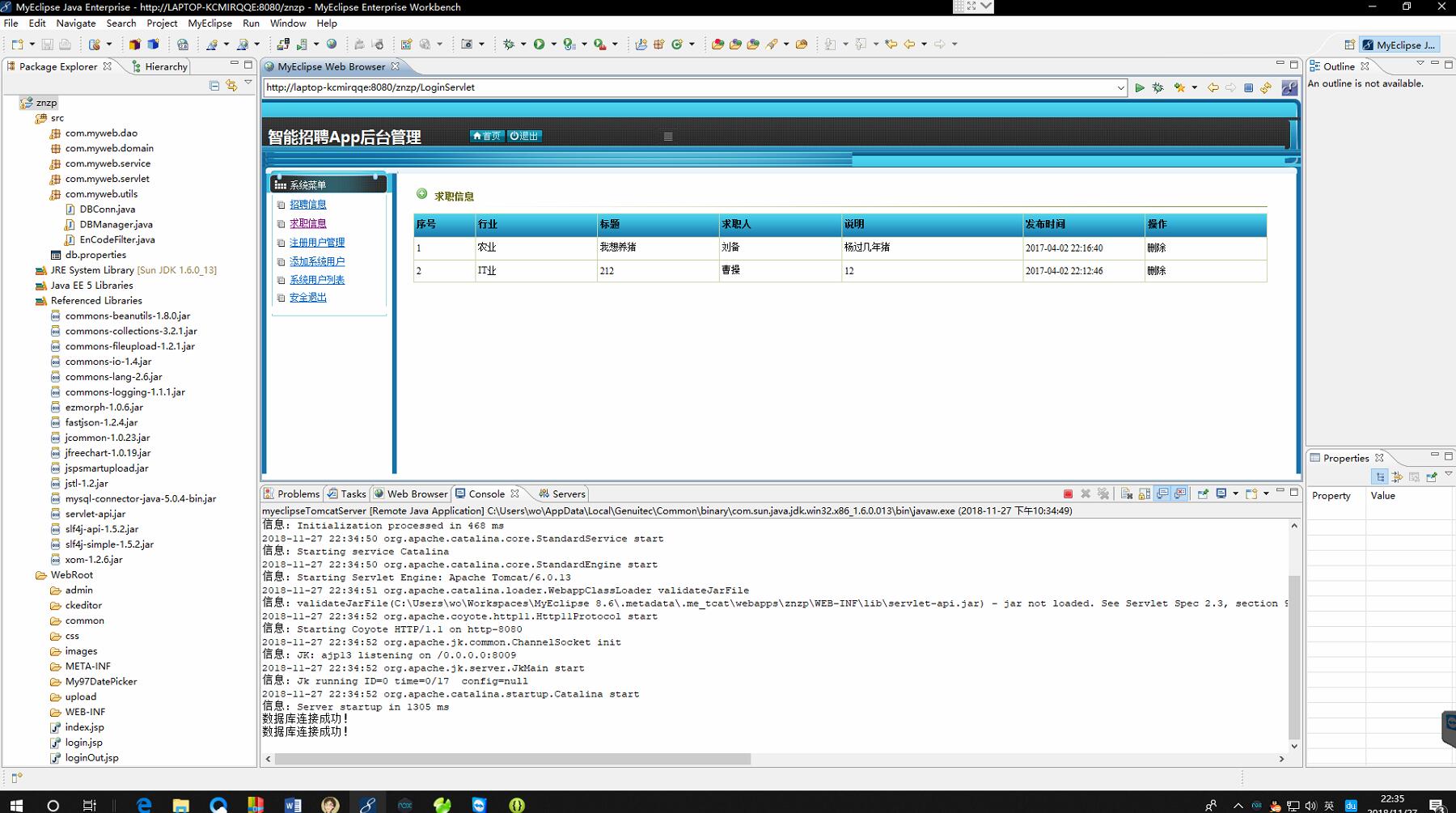Close the MyEclipse Web Browser tab

[396, 66]
